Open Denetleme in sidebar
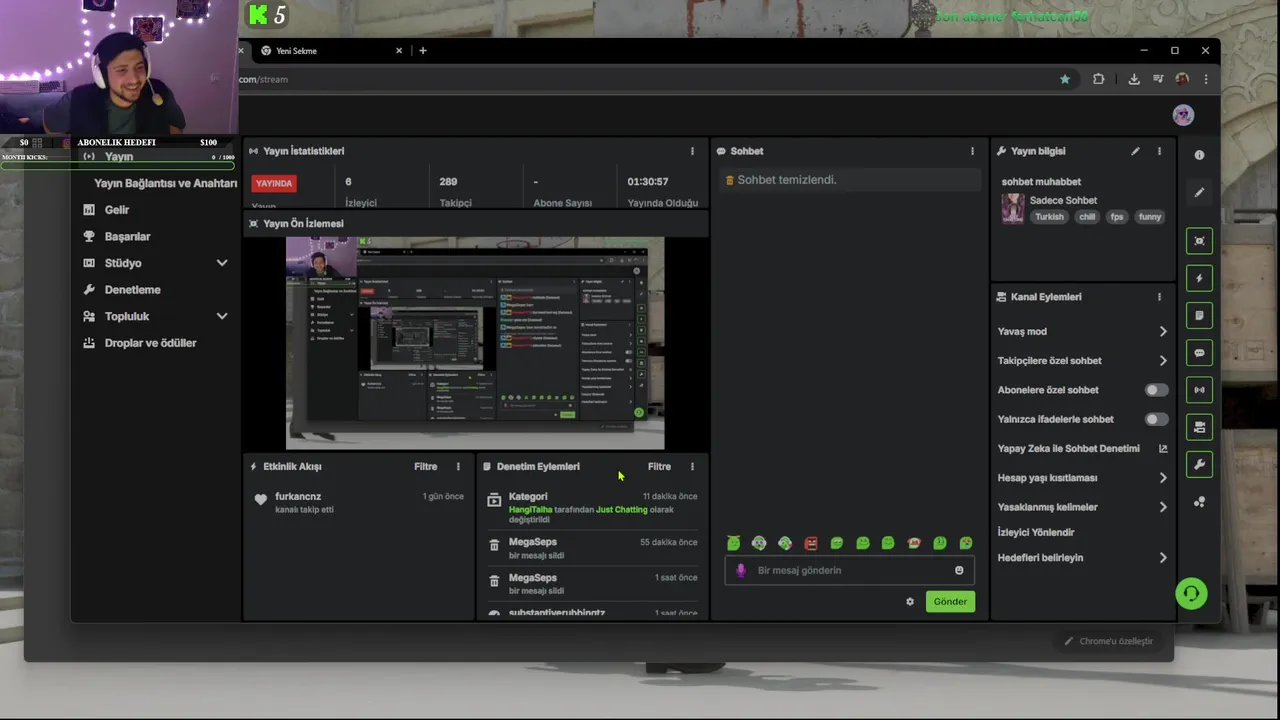The height and width of the screenshot is (720, 1280). [132, 290]
